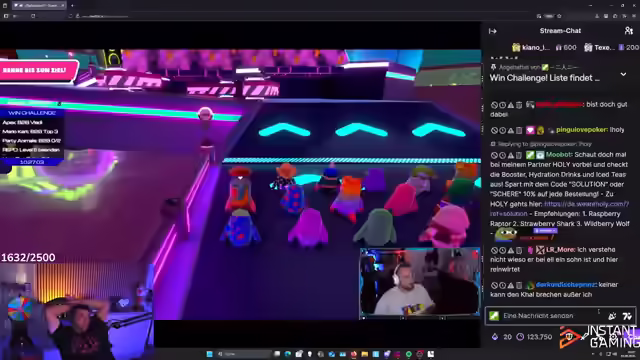
Task: Open the 7TV emote menu icon
Action: tap(627, 316)
